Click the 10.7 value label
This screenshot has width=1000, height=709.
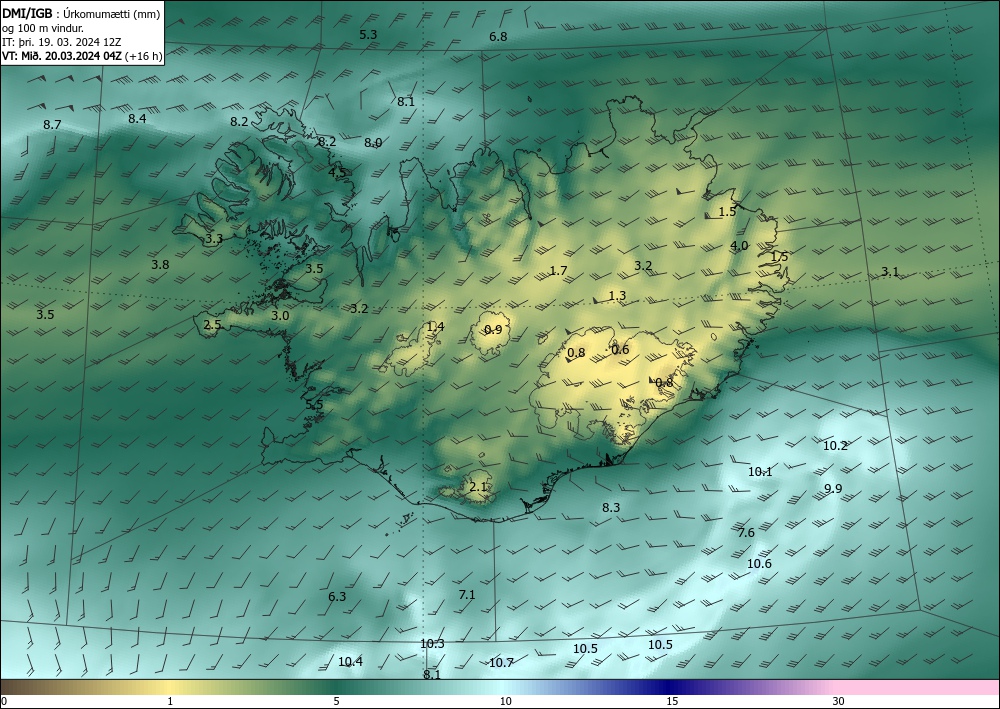pos(501,663)
